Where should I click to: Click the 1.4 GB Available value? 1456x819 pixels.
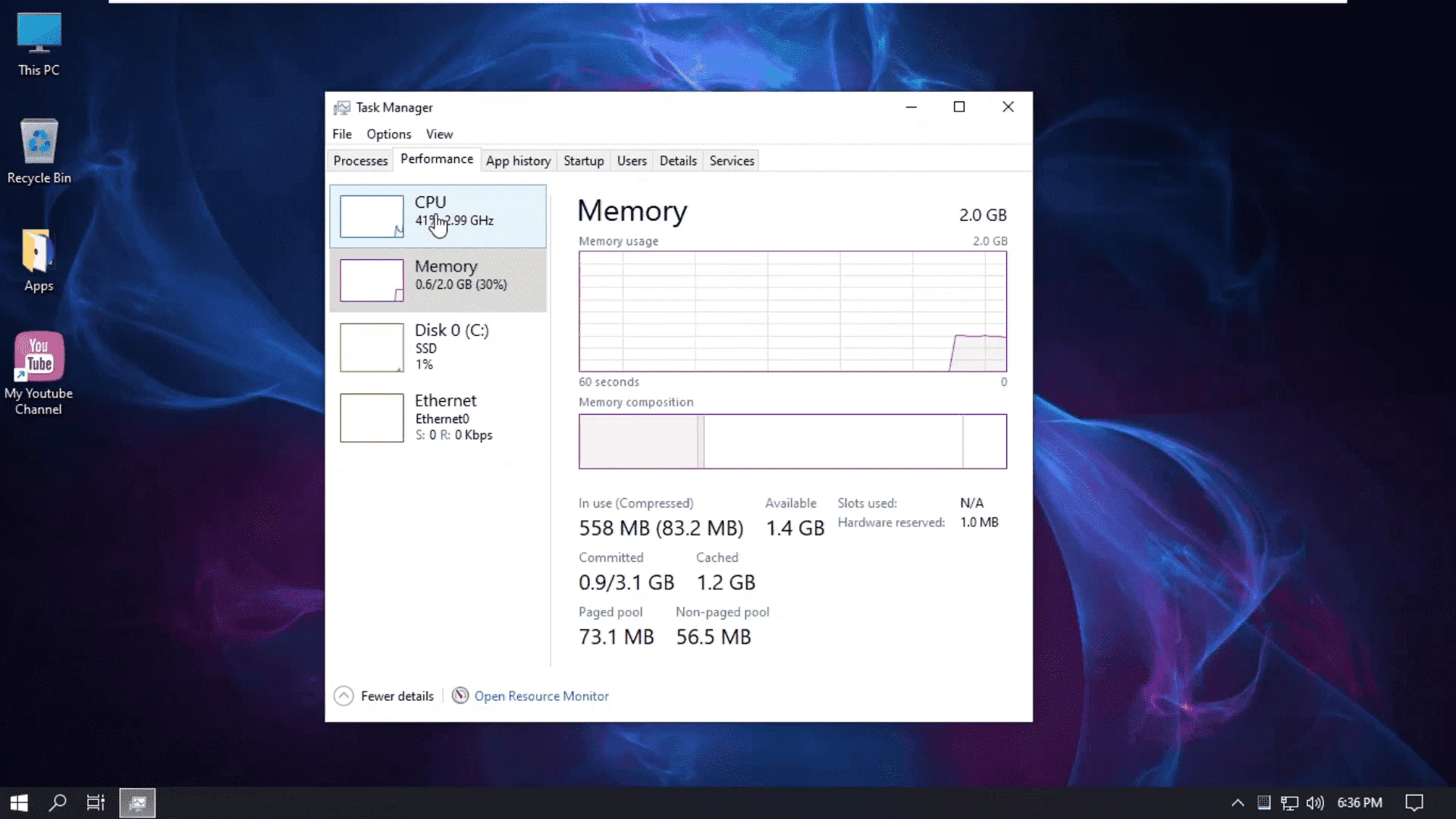(x=795, y=528)
